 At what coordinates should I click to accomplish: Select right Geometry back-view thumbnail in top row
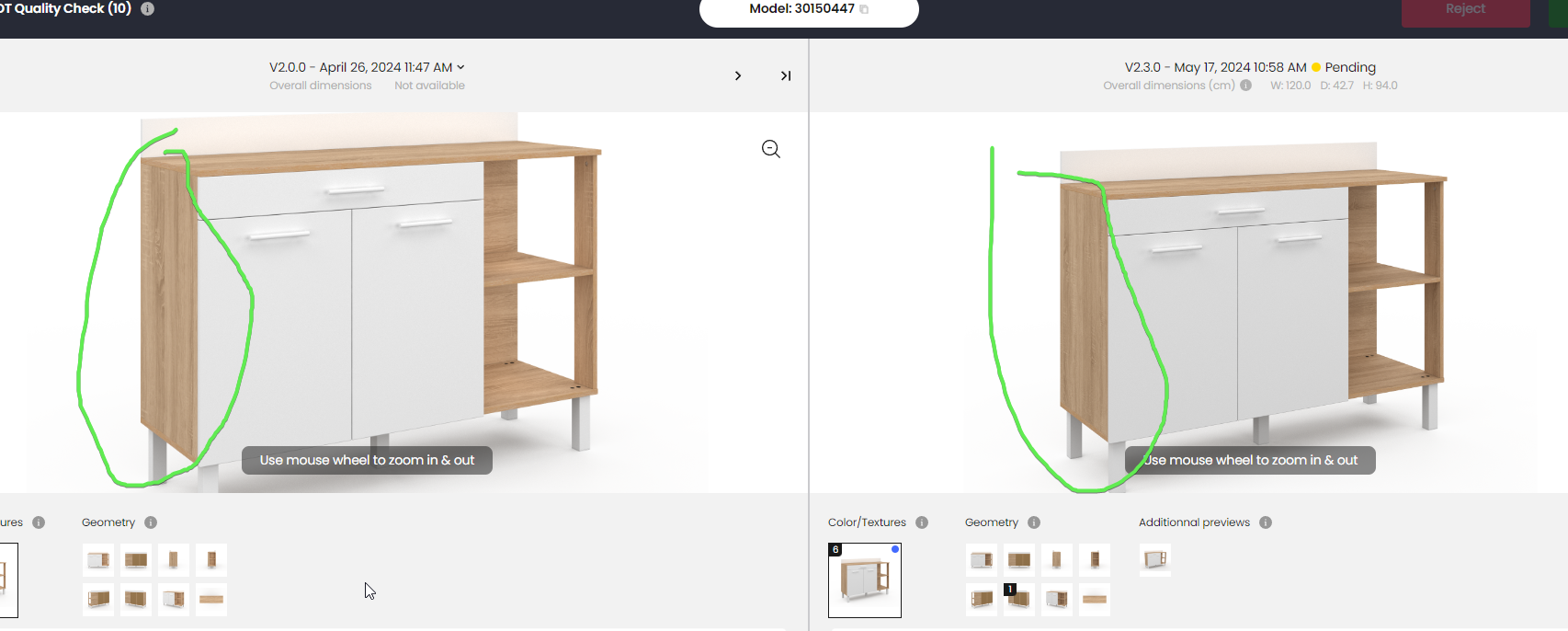[1019, 559]
